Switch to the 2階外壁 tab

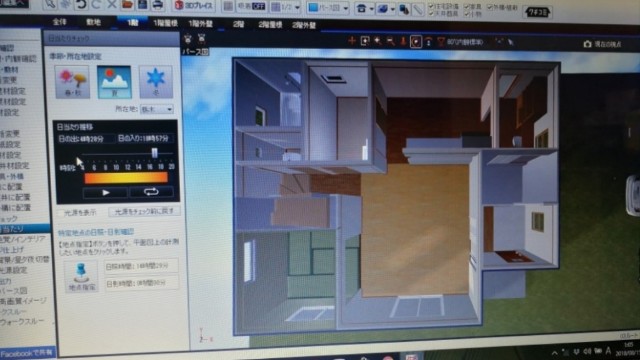coord(304,25)
